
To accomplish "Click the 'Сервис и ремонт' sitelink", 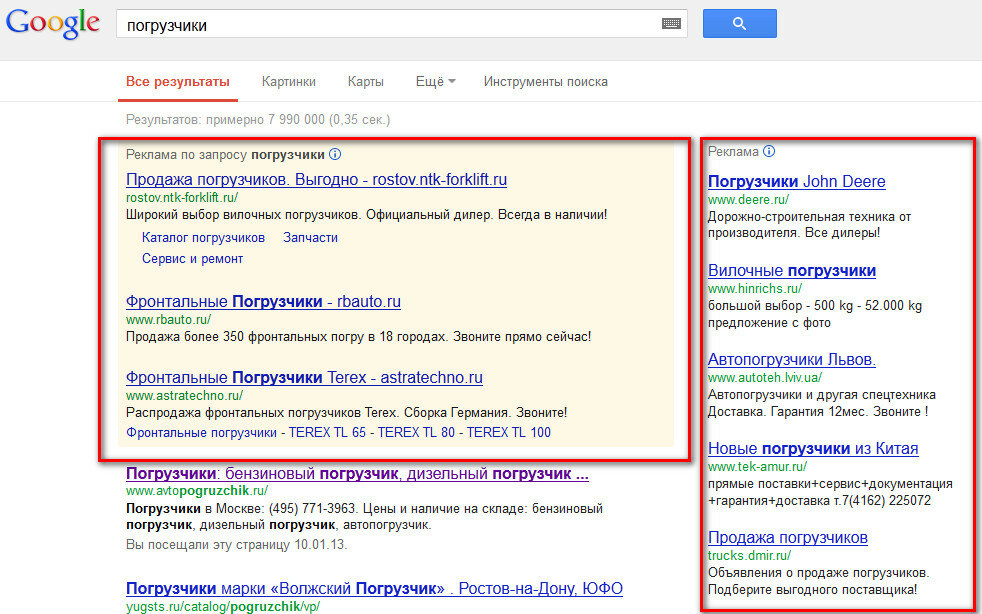I will tap(192, 259).
